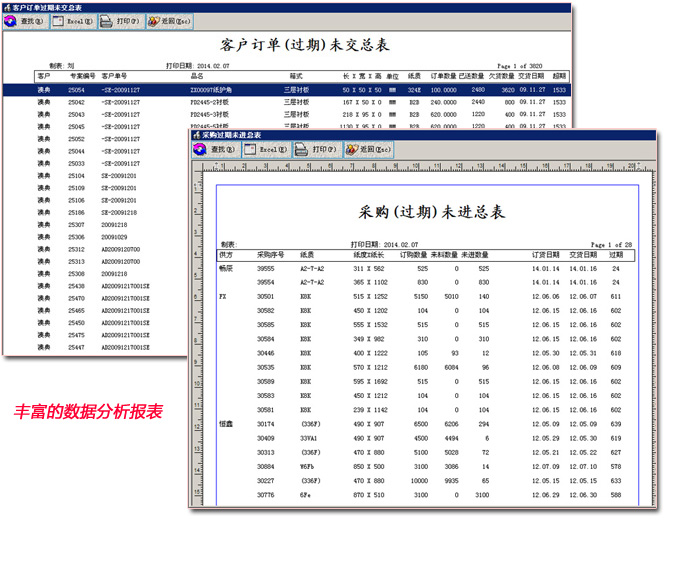Click 返回 (Esc) in purchase report window
This screenshot has height=567, width=680.
tap(367, 149)
